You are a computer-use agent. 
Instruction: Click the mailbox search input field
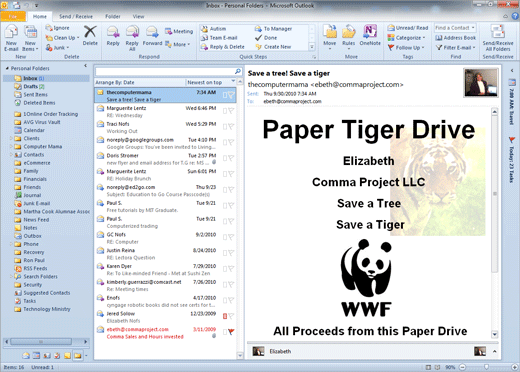165,71
